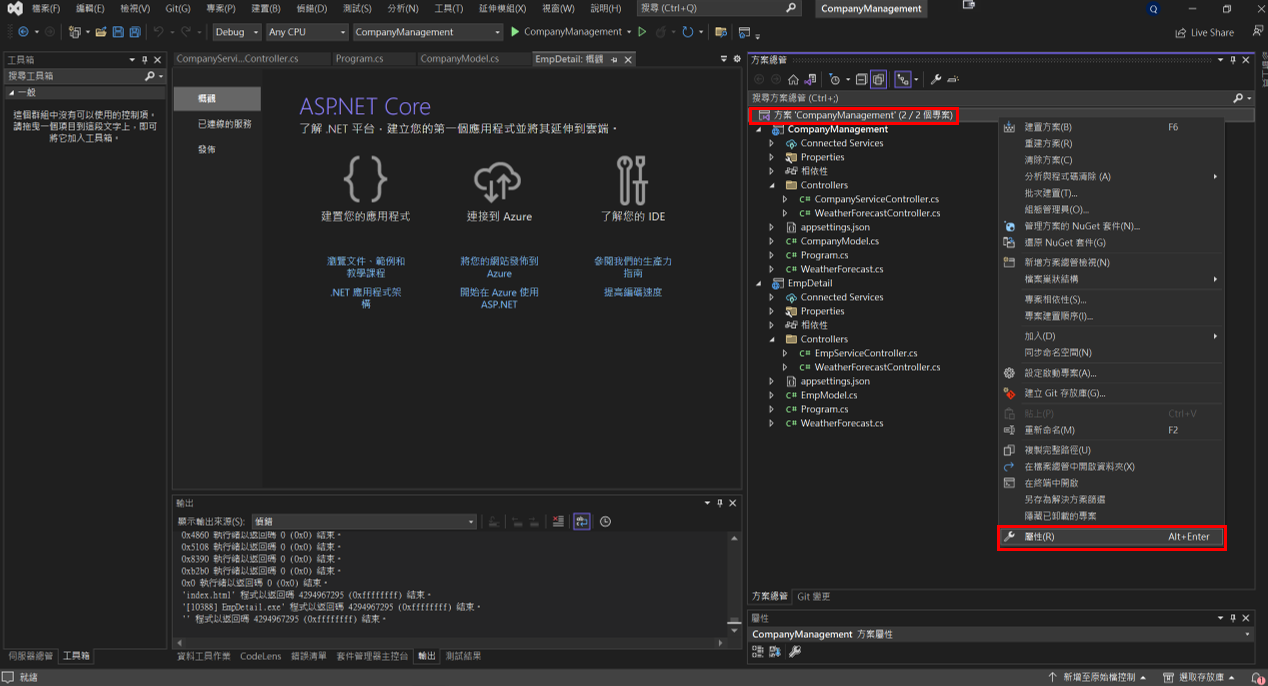Click 新增至原始檔控制 in status bar
This screenshot has width=1268, height=686.
pos(1097,677)
